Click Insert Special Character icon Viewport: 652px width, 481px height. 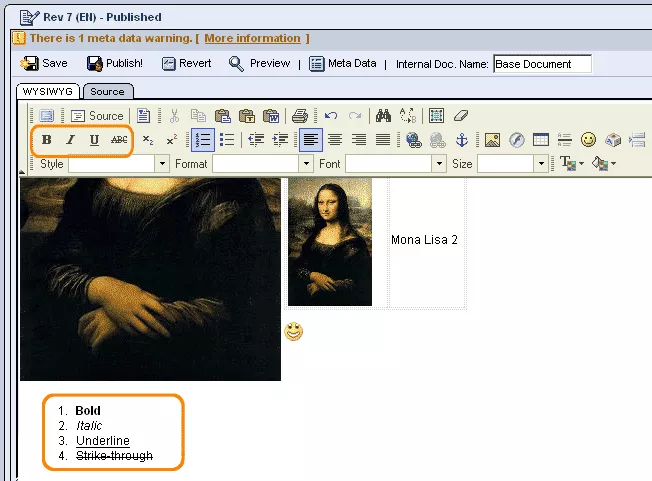[x=613, y=140]
